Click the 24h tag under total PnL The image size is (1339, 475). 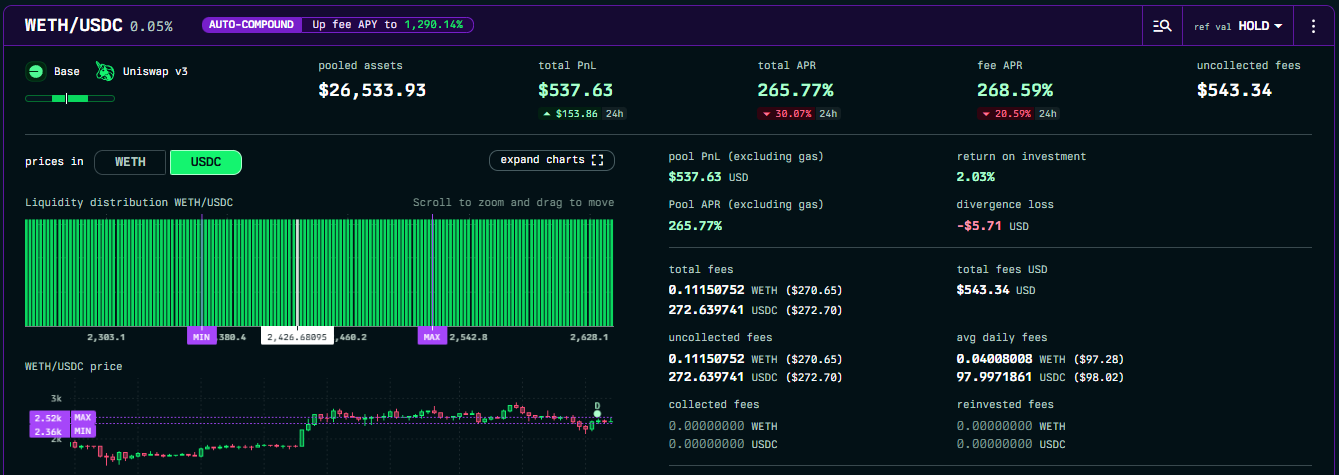(x=613, y=114)
